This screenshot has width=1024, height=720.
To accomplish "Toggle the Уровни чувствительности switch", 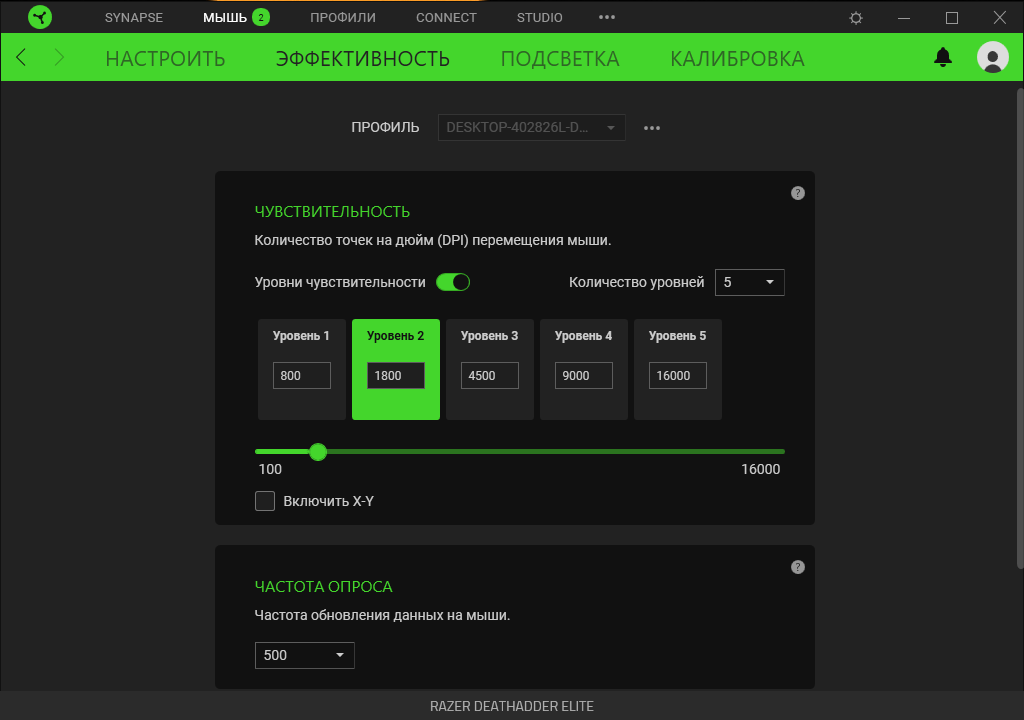I will coord(453,282).
